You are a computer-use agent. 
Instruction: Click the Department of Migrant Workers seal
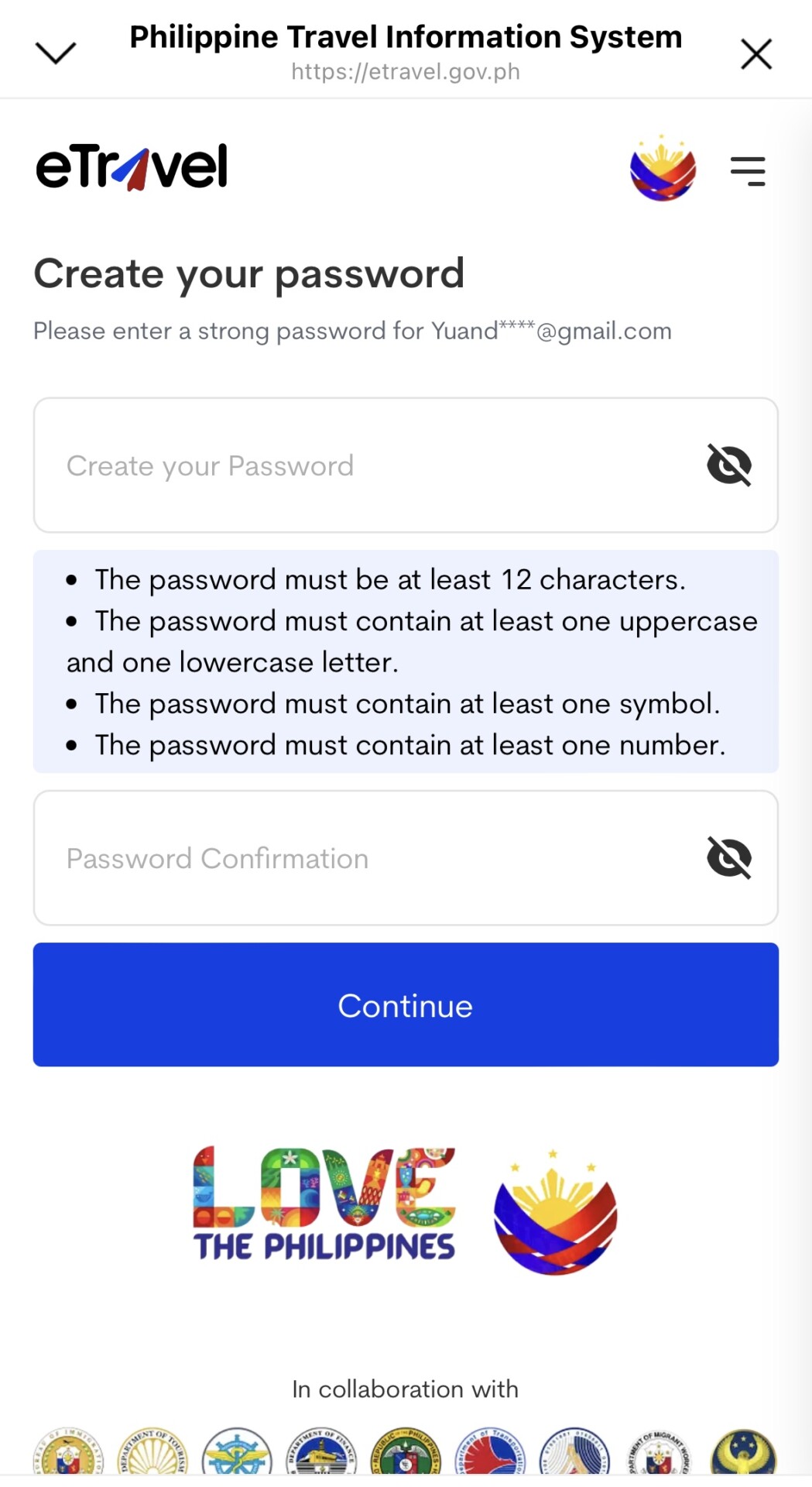click(659, 1454)
